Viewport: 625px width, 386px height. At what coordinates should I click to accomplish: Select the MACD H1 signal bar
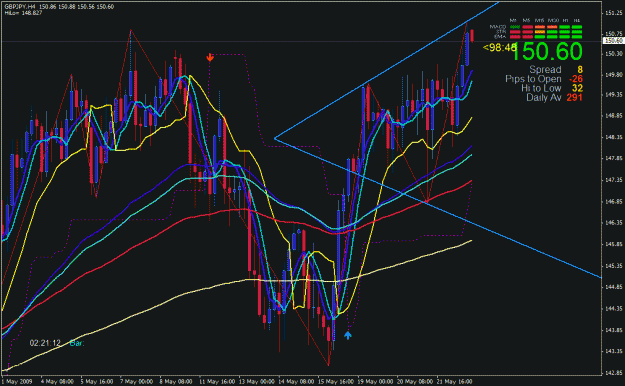point(564,27)
